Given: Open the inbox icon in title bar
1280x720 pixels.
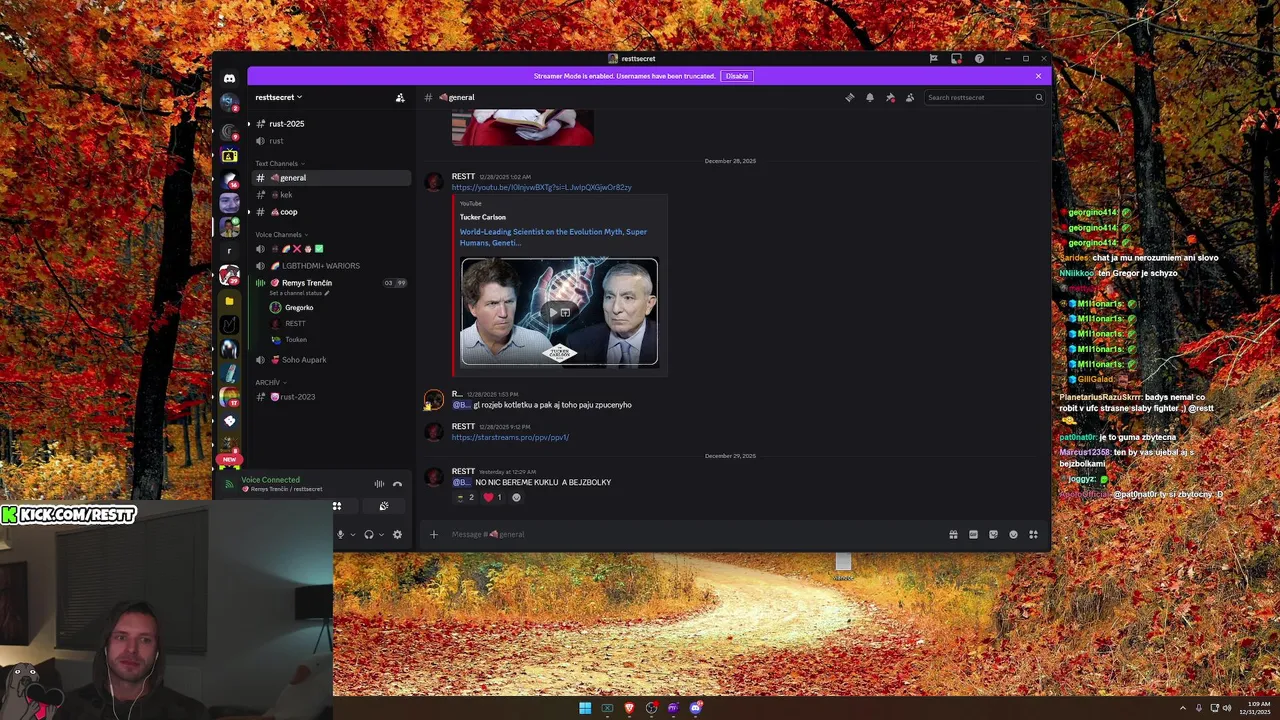Looking at the screenshot, I should pos(956,58).
